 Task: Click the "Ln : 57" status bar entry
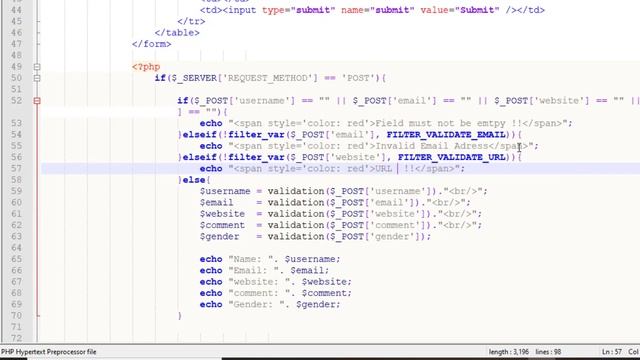[611, 352]
